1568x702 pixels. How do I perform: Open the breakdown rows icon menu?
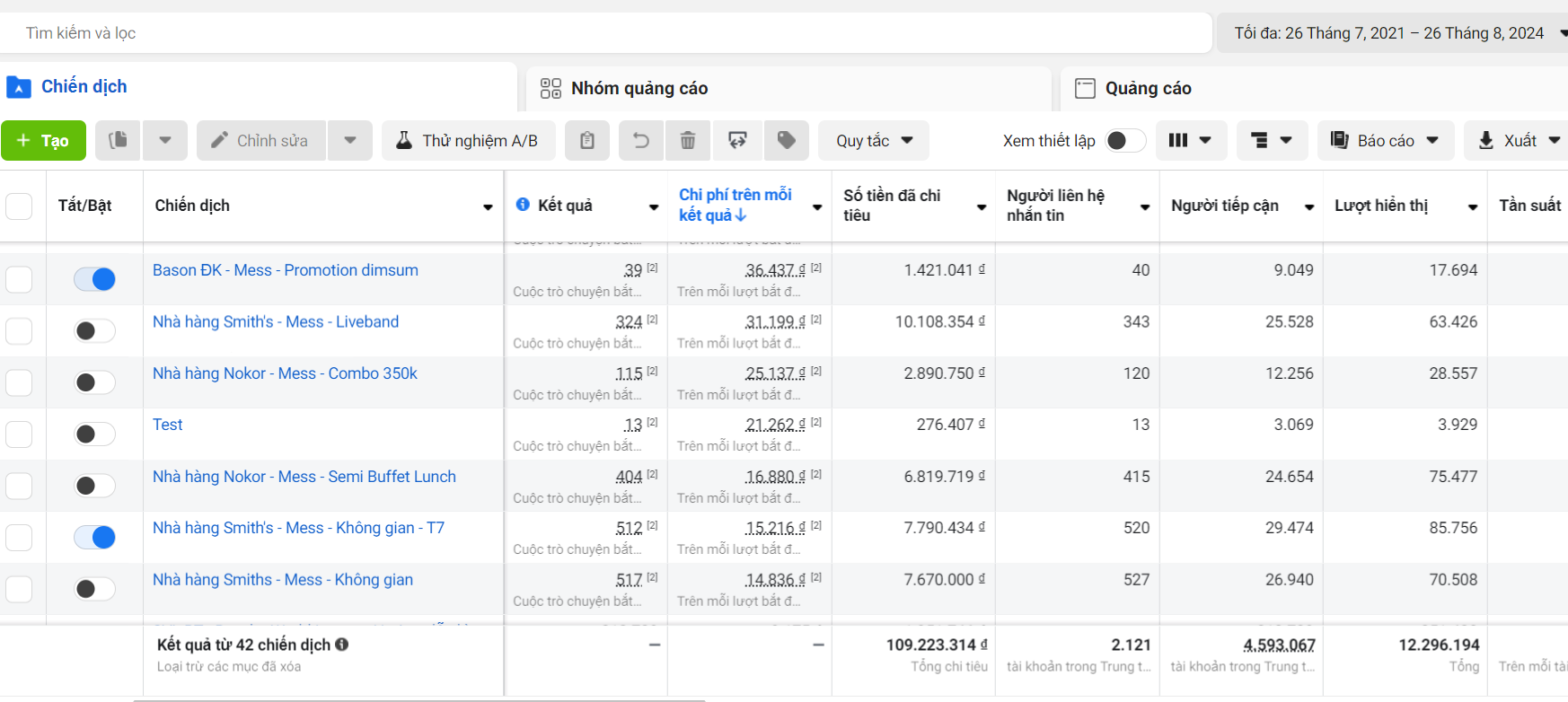[x=1272, y=140]
